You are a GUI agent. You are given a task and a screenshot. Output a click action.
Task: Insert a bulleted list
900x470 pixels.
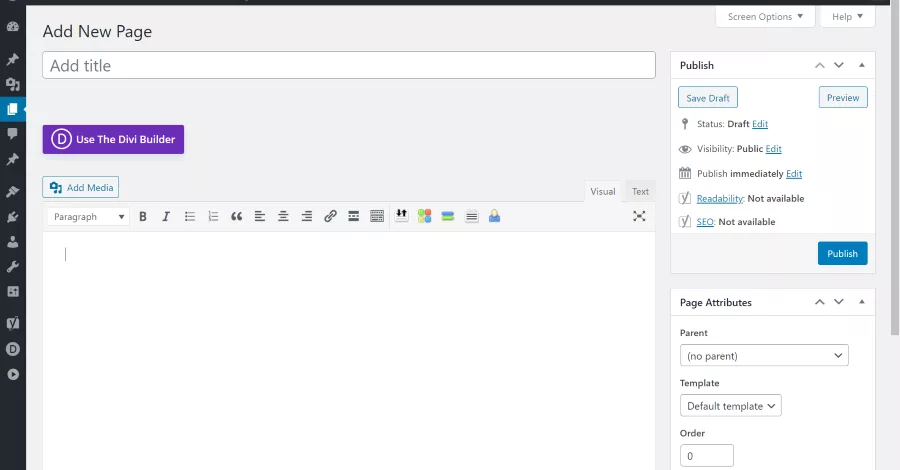190,216
